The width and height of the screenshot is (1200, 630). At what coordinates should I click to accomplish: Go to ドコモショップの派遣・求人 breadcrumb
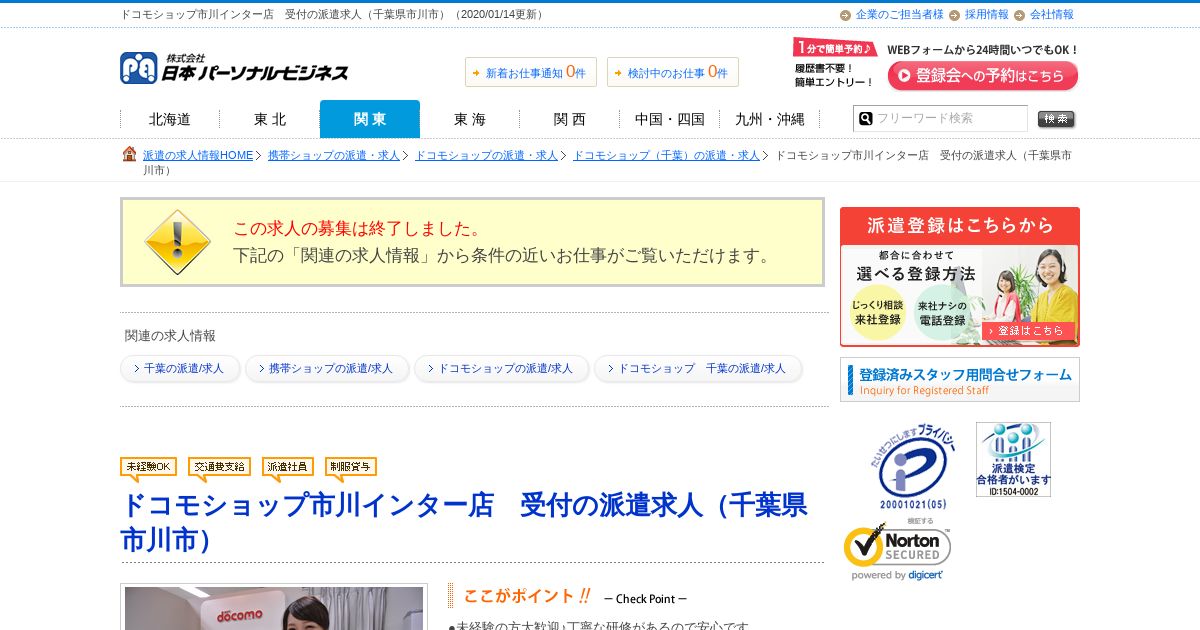coord(486,155)
